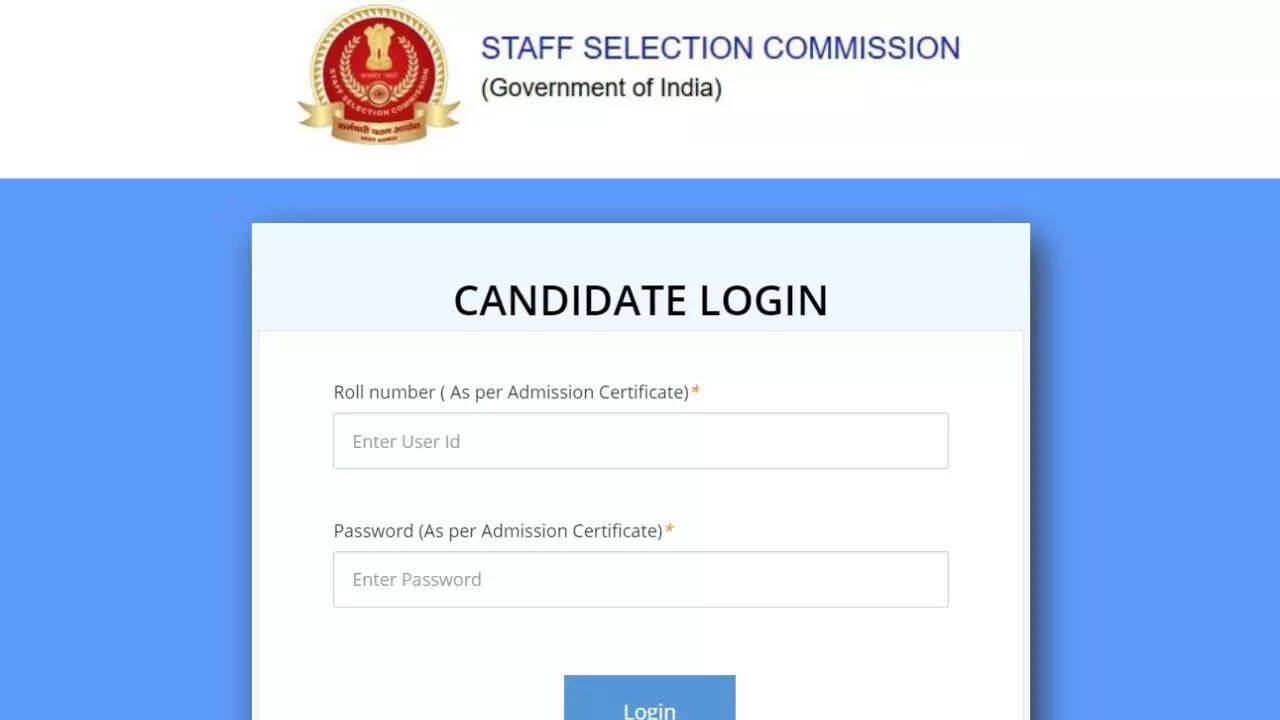Click the Password field label
Image resolution: width=1280 pixels, height=720 pixels.
498,531
